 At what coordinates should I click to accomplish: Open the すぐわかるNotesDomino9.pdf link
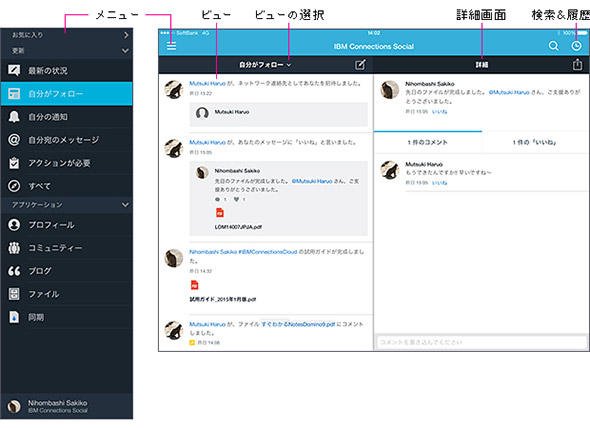pos(298,324)
